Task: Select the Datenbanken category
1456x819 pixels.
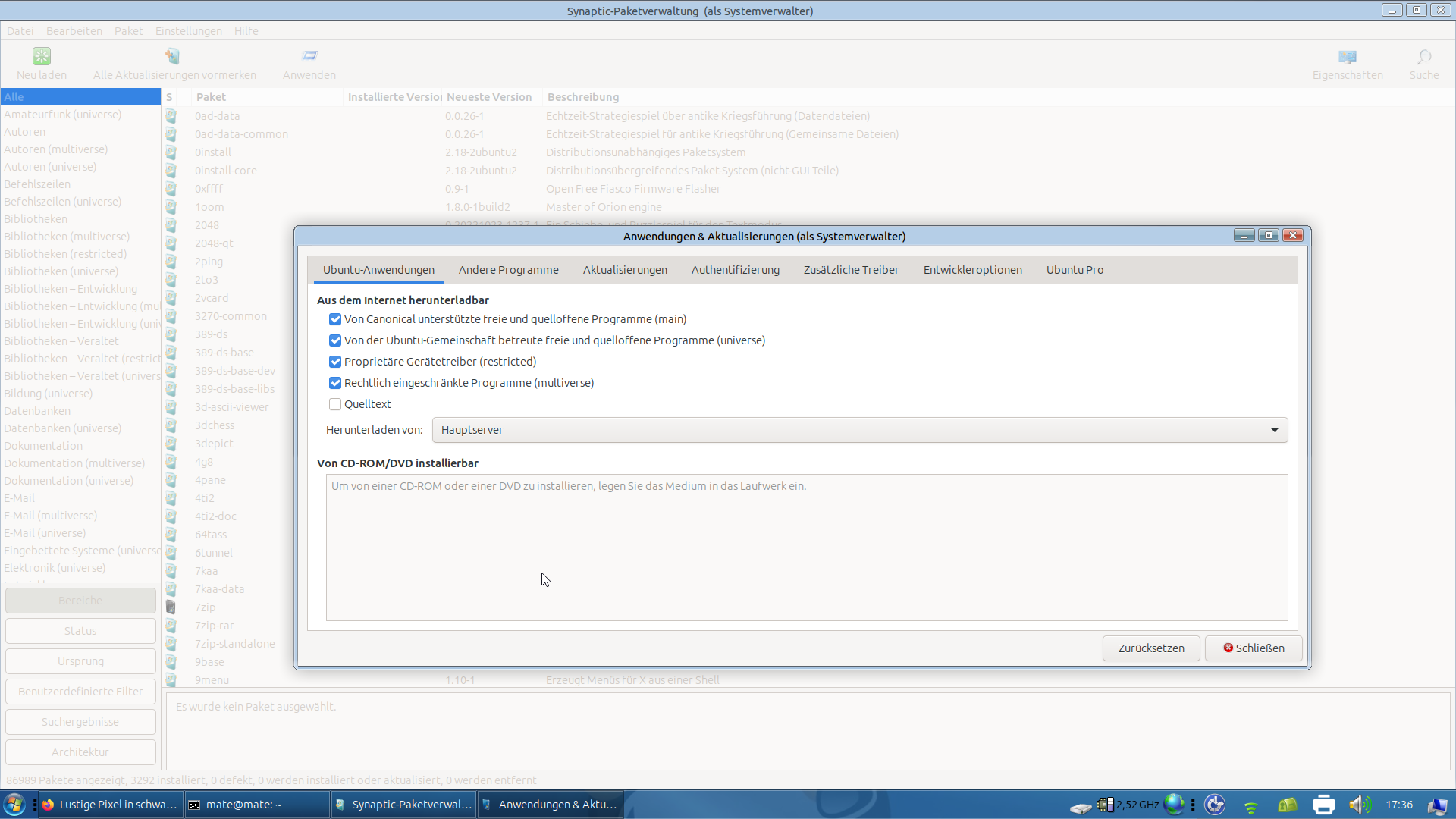Action: [80, 411]
